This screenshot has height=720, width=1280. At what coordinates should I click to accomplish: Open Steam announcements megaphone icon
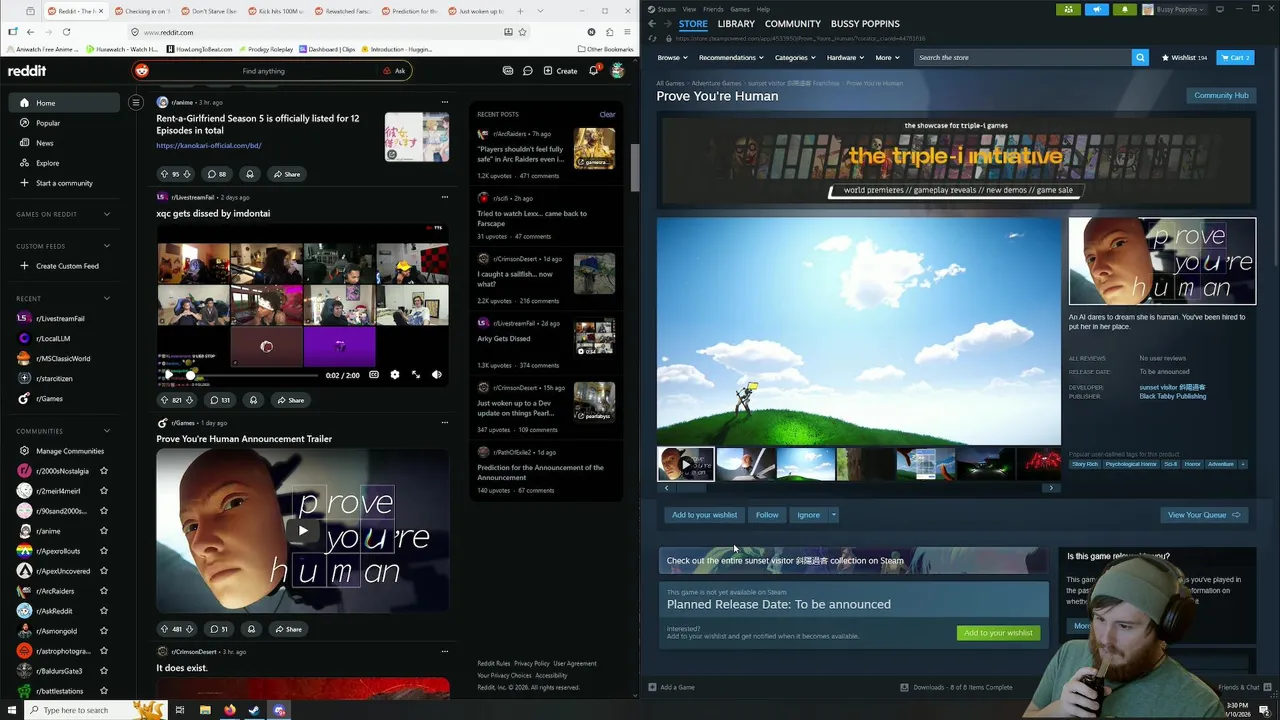click(1097, 9)
